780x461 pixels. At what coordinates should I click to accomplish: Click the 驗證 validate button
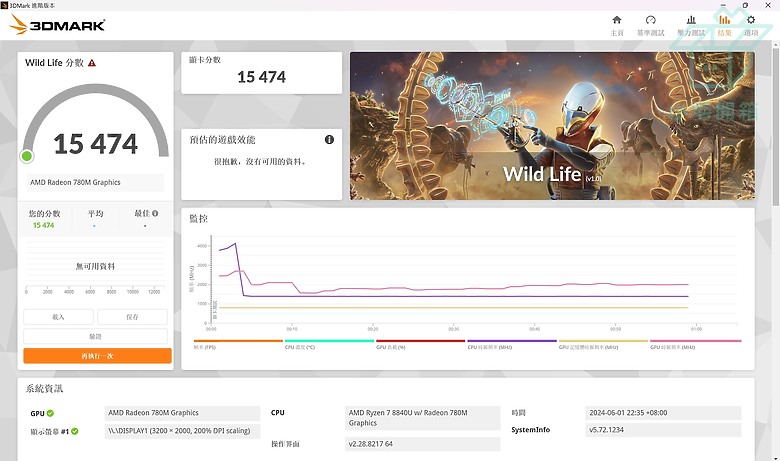[95, 336]
